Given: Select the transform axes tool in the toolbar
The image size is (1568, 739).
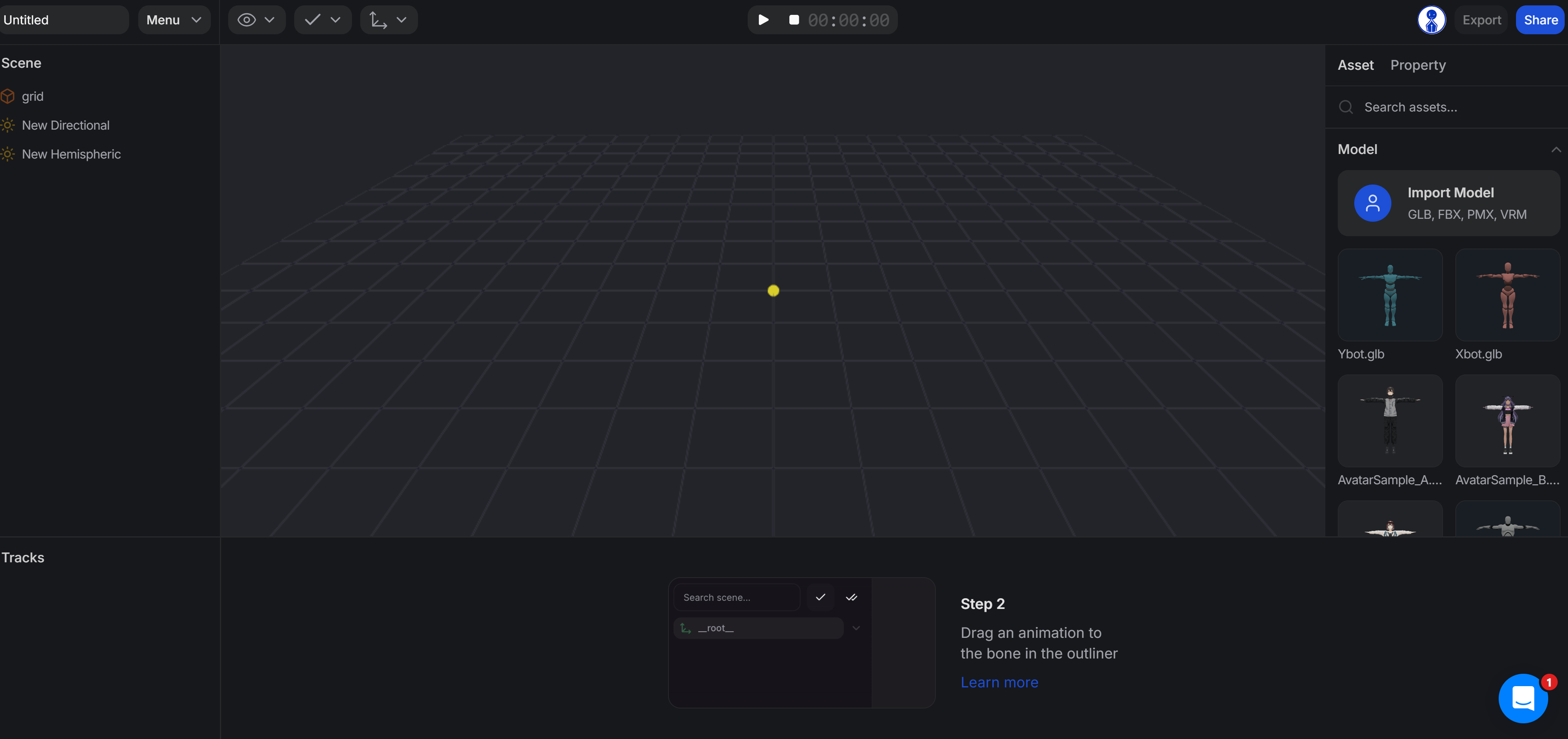Looking at the screenshot, I should click(379, 19).
